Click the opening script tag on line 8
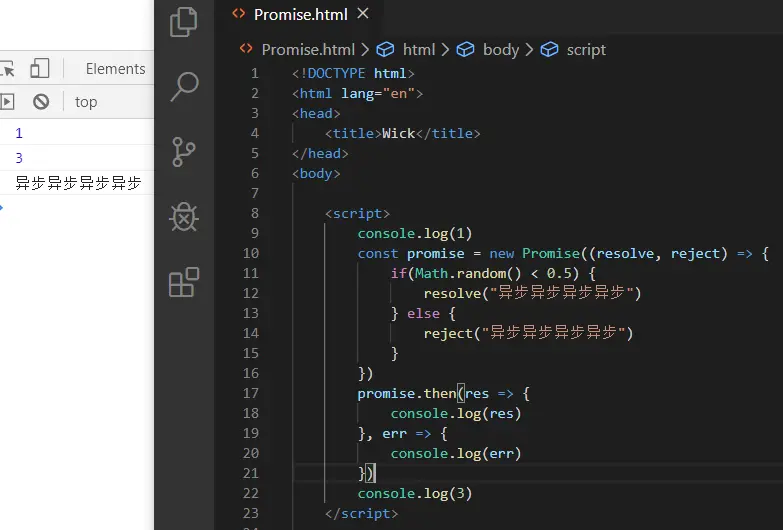Screen dimensions: 783x530 pyautogui.click(x=357, y=213)
